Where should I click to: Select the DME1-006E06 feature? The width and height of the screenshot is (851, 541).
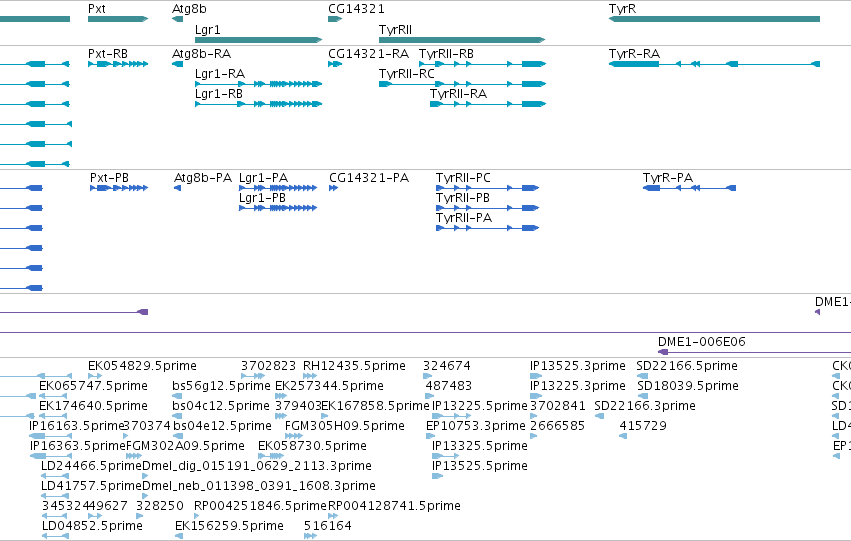click(754, 352)
